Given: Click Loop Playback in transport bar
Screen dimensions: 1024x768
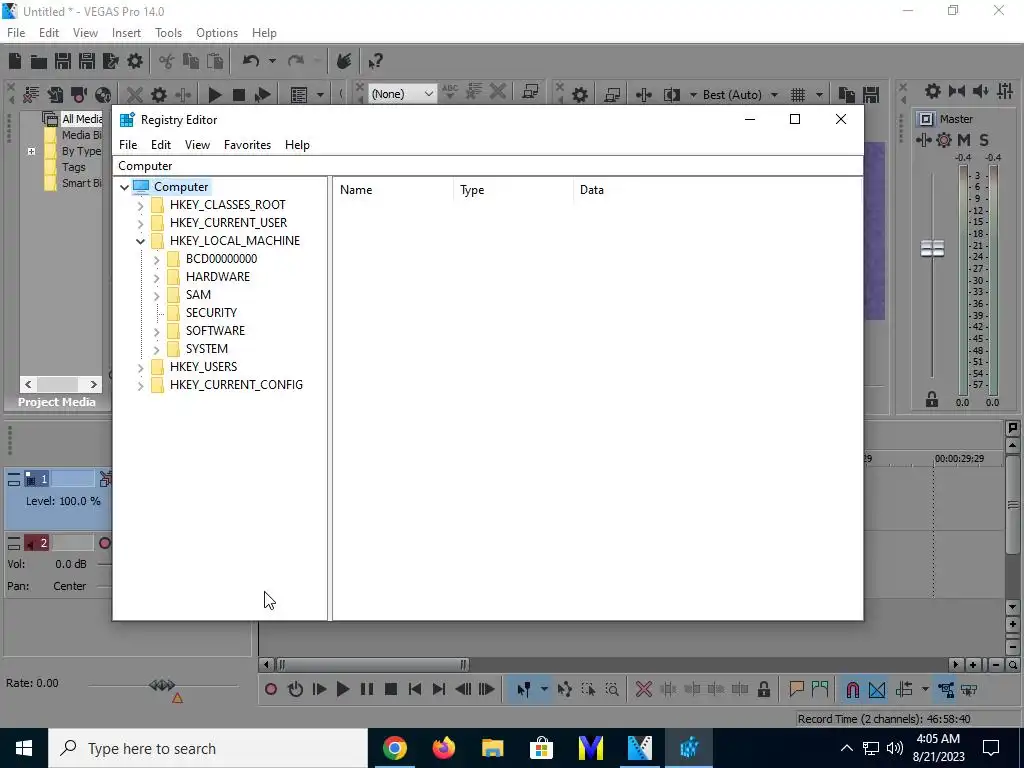Looking at the screenshot, I should (x=295, y=689).
